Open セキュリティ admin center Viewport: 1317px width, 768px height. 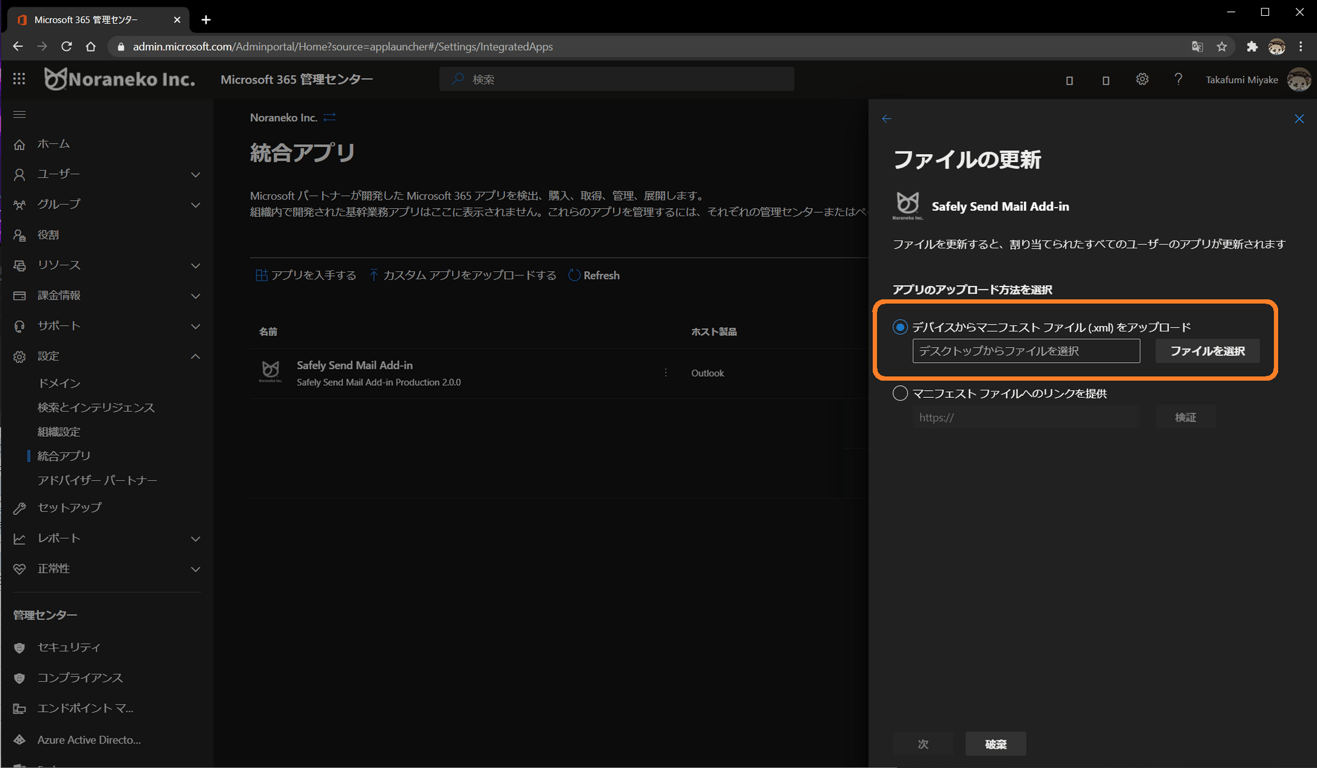coord(69,648)
